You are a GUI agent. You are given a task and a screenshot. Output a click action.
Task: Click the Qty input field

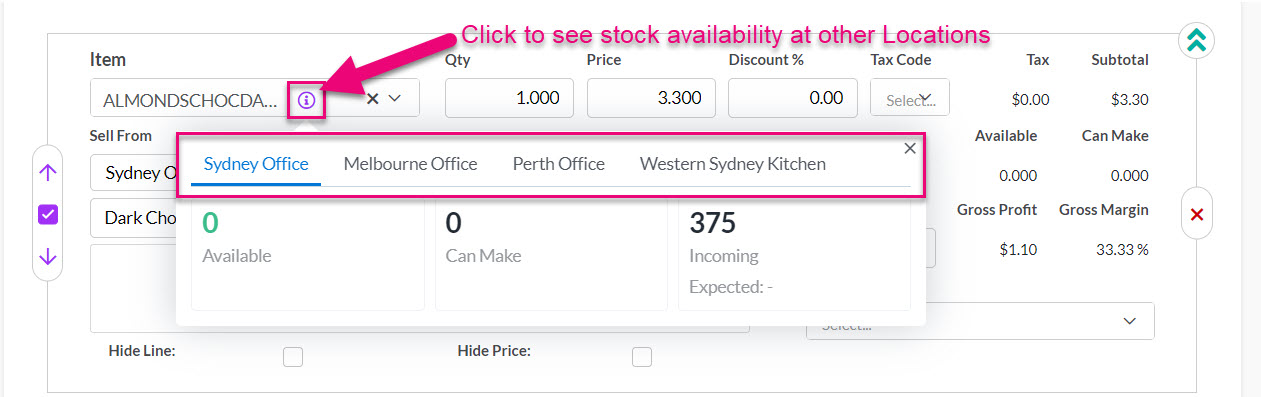coord(510,98)
